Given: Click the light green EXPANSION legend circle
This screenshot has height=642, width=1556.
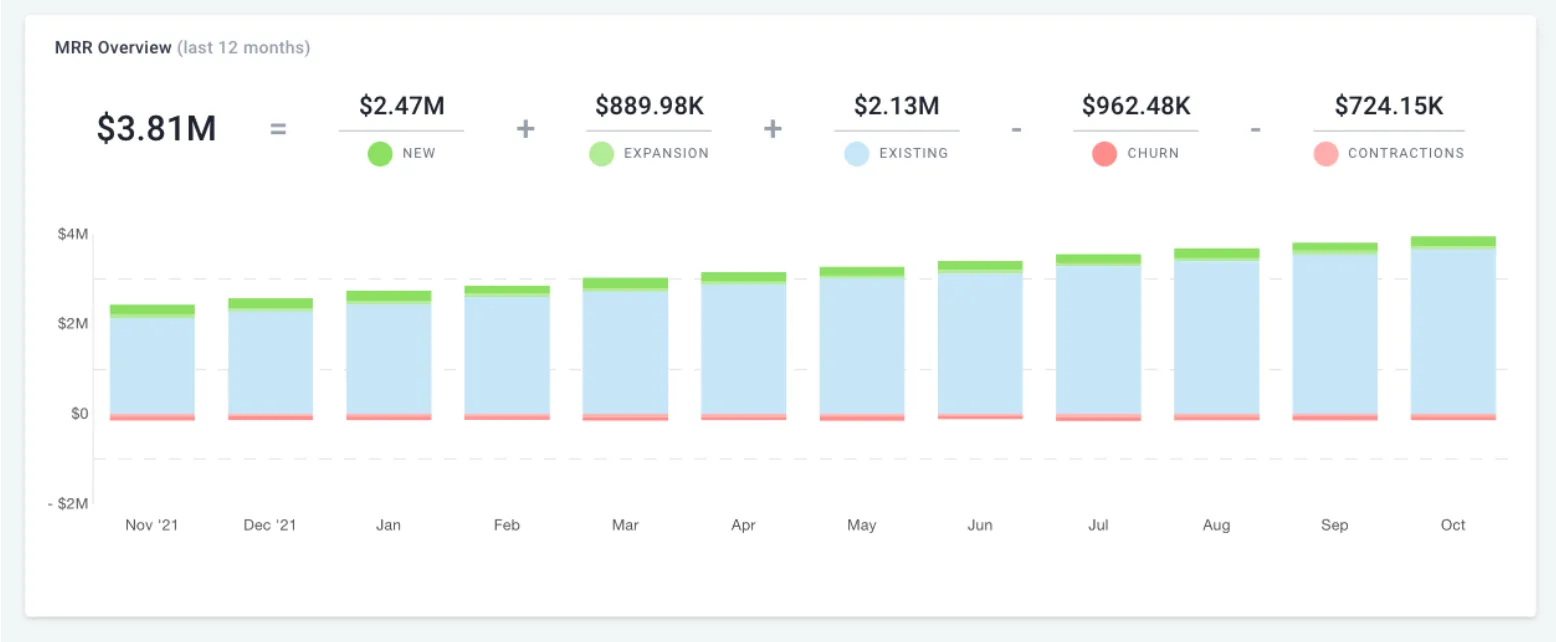Looking at the screenshot, I should [601, 154].
